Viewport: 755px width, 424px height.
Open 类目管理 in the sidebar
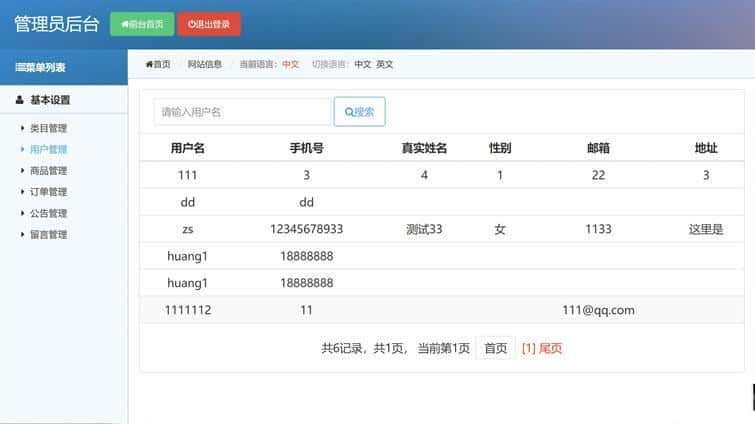48,128
